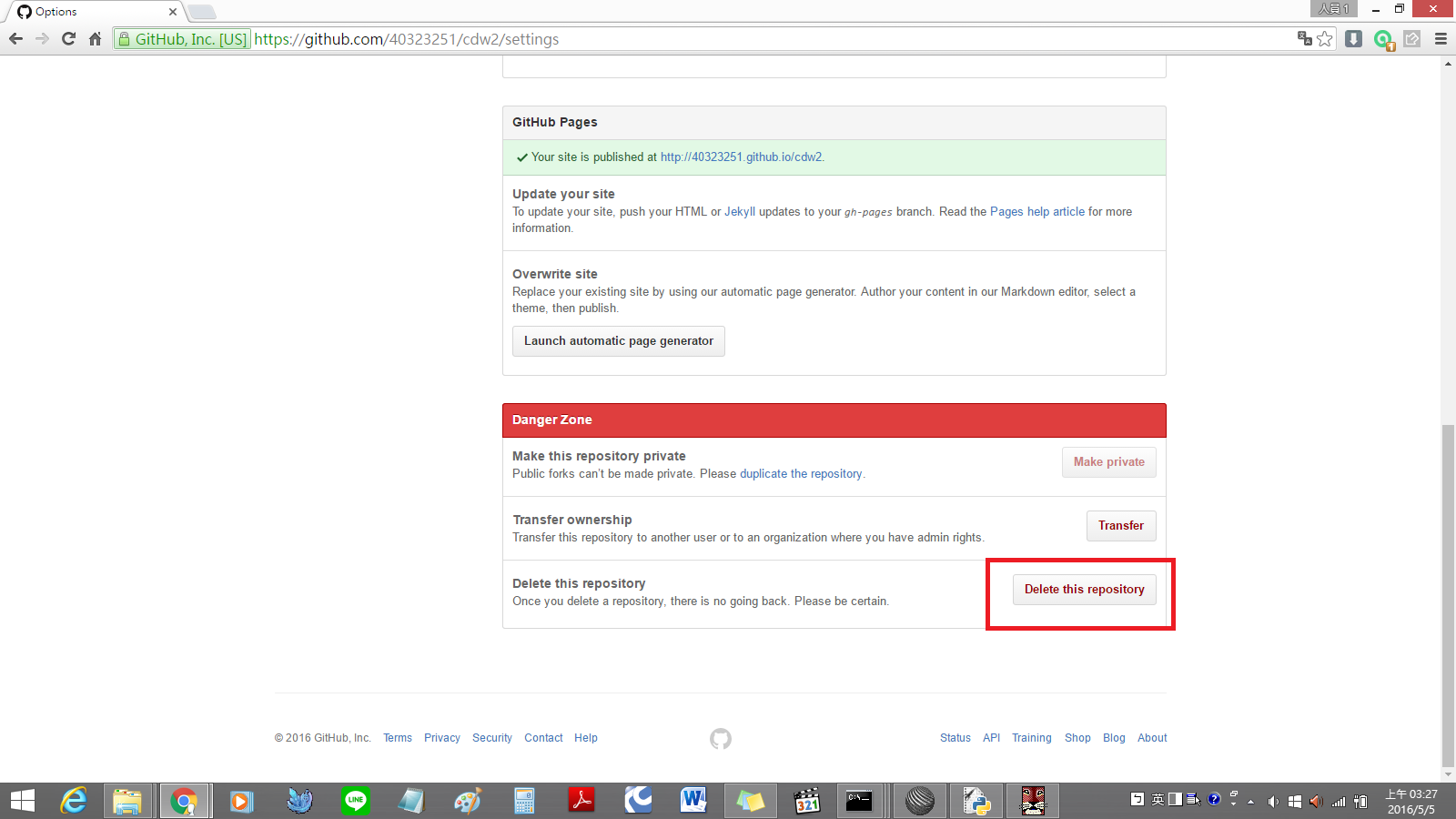Open Sticky Notes in the taskbar
The width and height of the screenshot is (1456, 819).
pos(751,801)
